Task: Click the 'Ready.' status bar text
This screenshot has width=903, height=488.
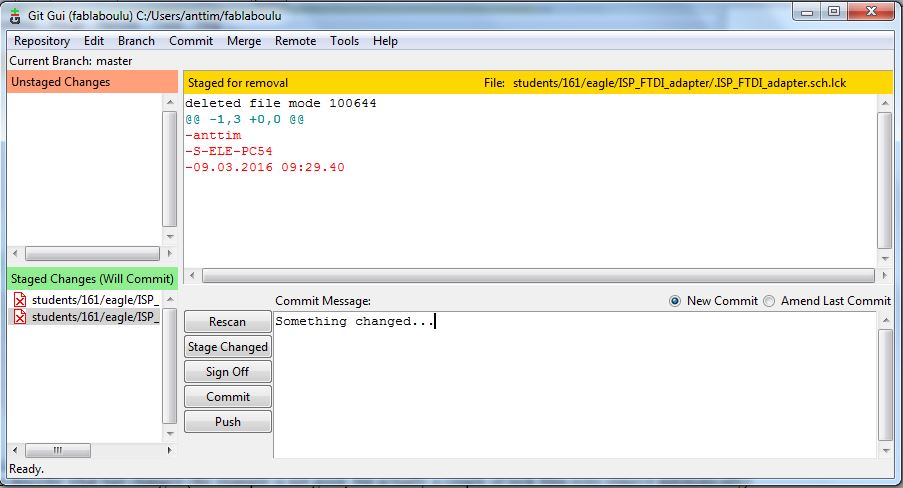Action: (26, 469)
